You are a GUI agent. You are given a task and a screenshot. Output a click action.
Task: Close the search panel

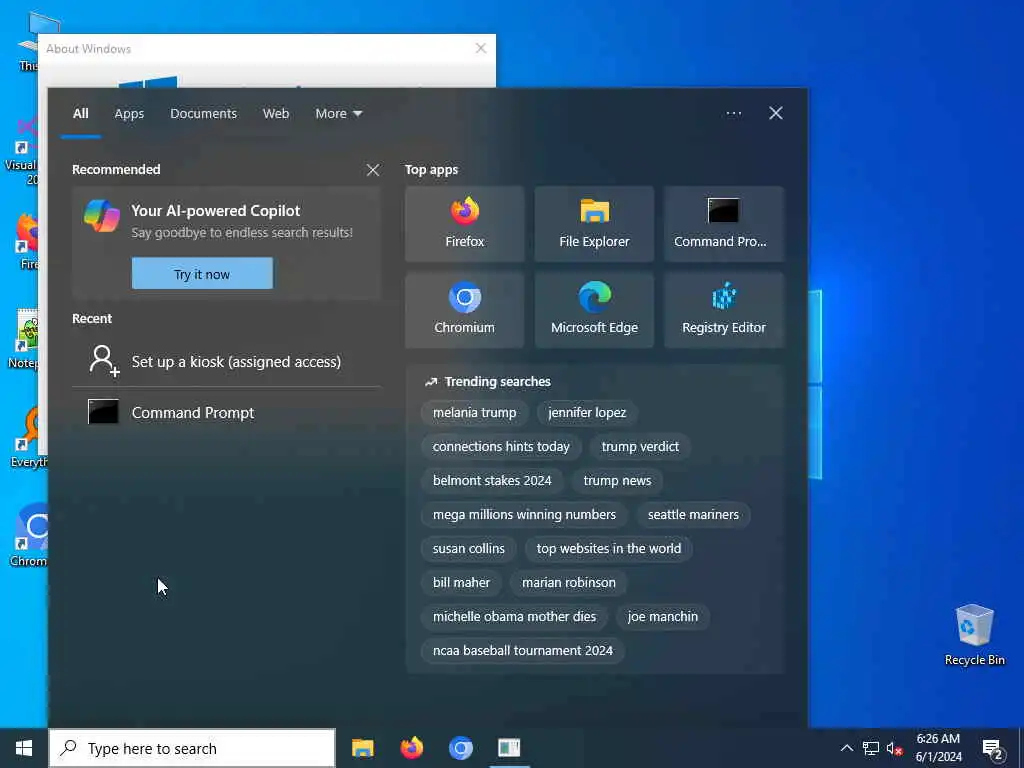[x=775, y=113]
